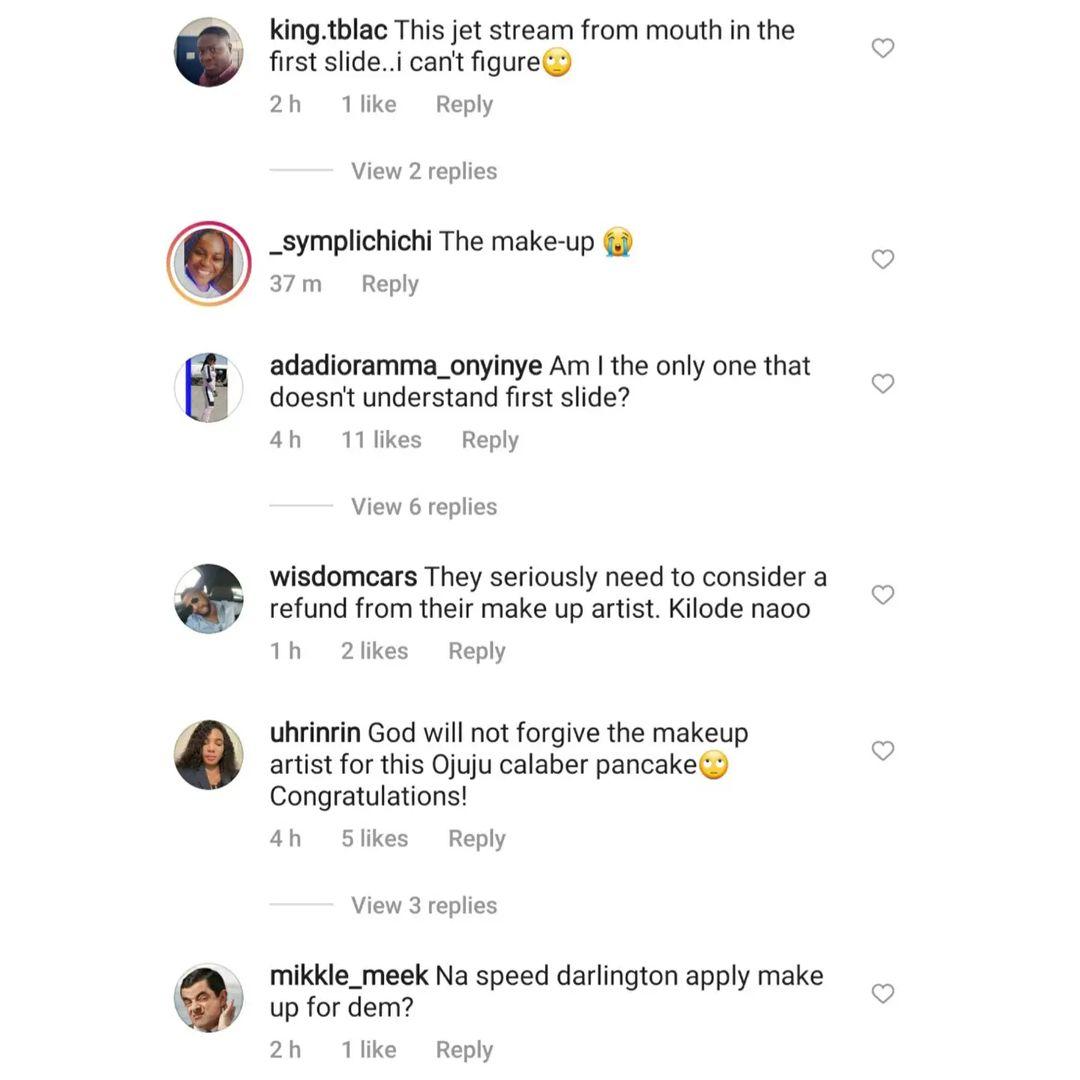Expand the 2 replies under king.tblac
Viewport: 1080px width, 1080px height.
click(423, 171)
